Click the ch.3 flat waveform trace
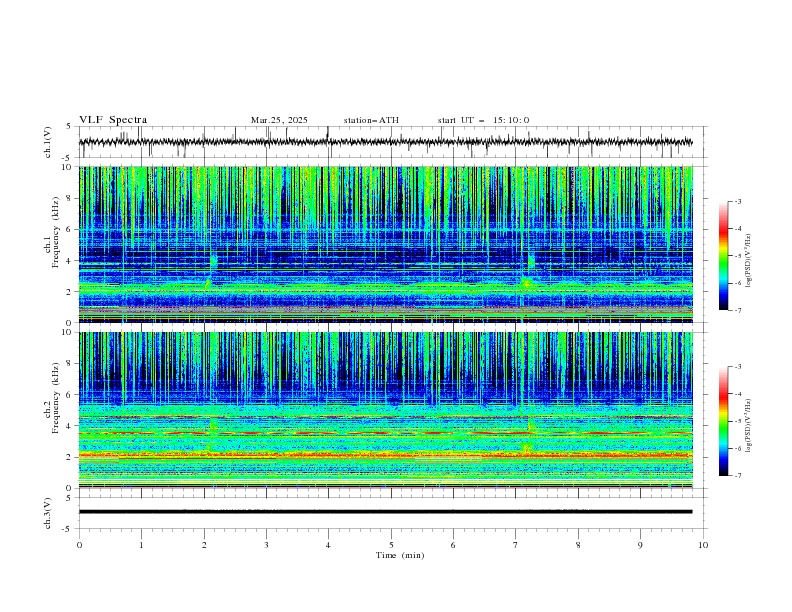792x612 pixels. click(385, 512)
